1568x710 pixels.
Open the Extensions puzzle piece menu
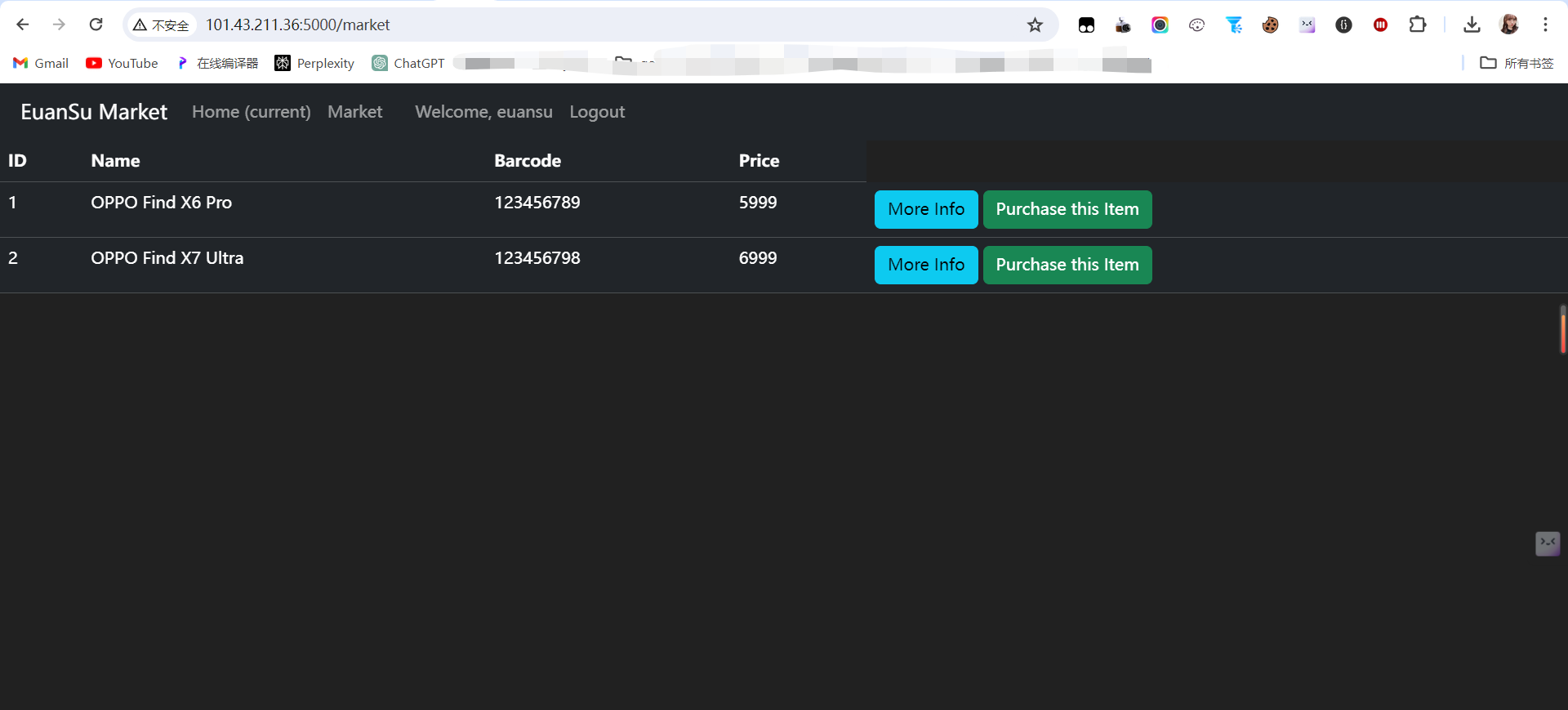tap(1418, 25)
